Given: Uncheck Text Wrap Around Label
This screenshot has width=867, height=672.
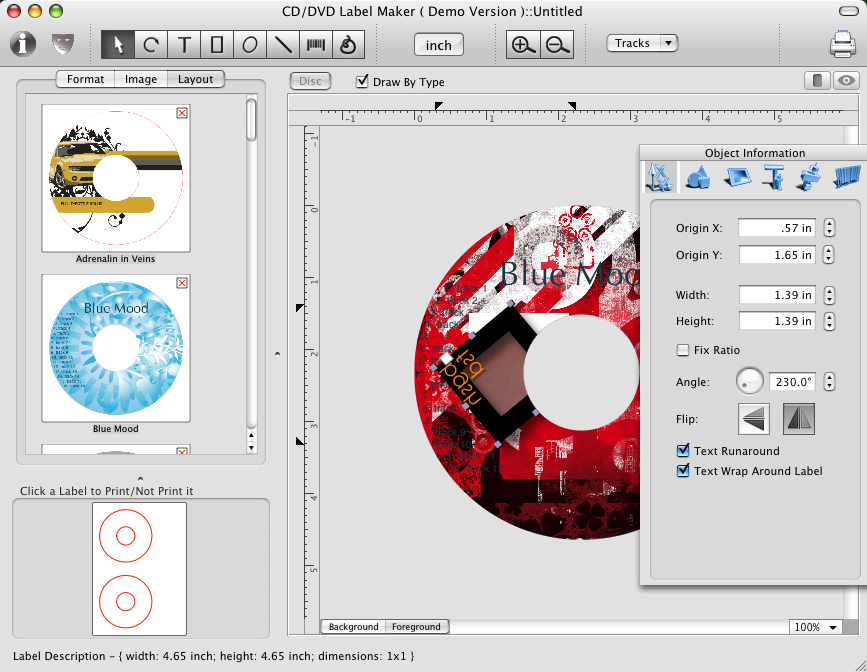Looking at the screenshot, I should click(683, 471).
